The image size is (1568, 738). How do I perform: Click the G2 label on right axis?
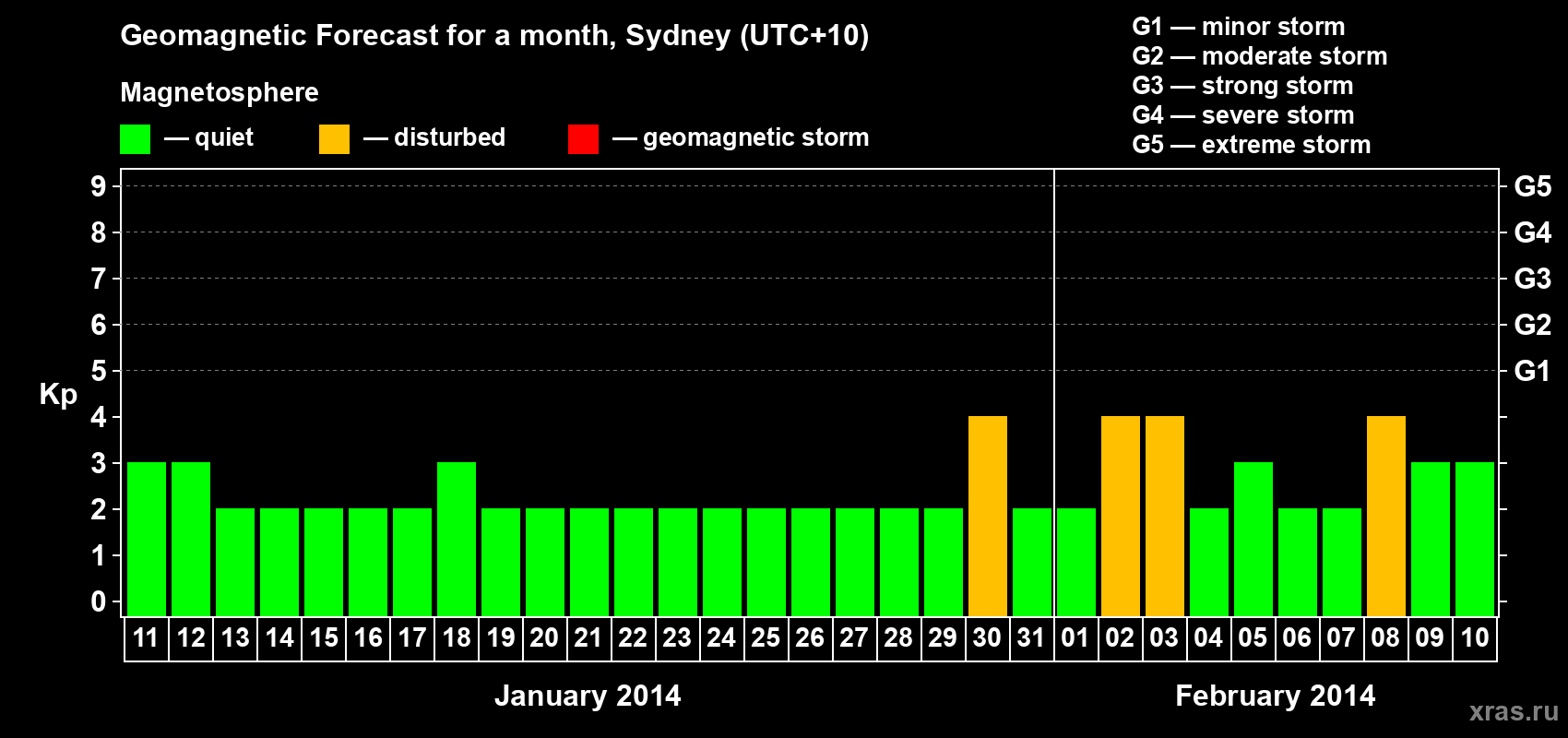click(x=1532, y=325)
